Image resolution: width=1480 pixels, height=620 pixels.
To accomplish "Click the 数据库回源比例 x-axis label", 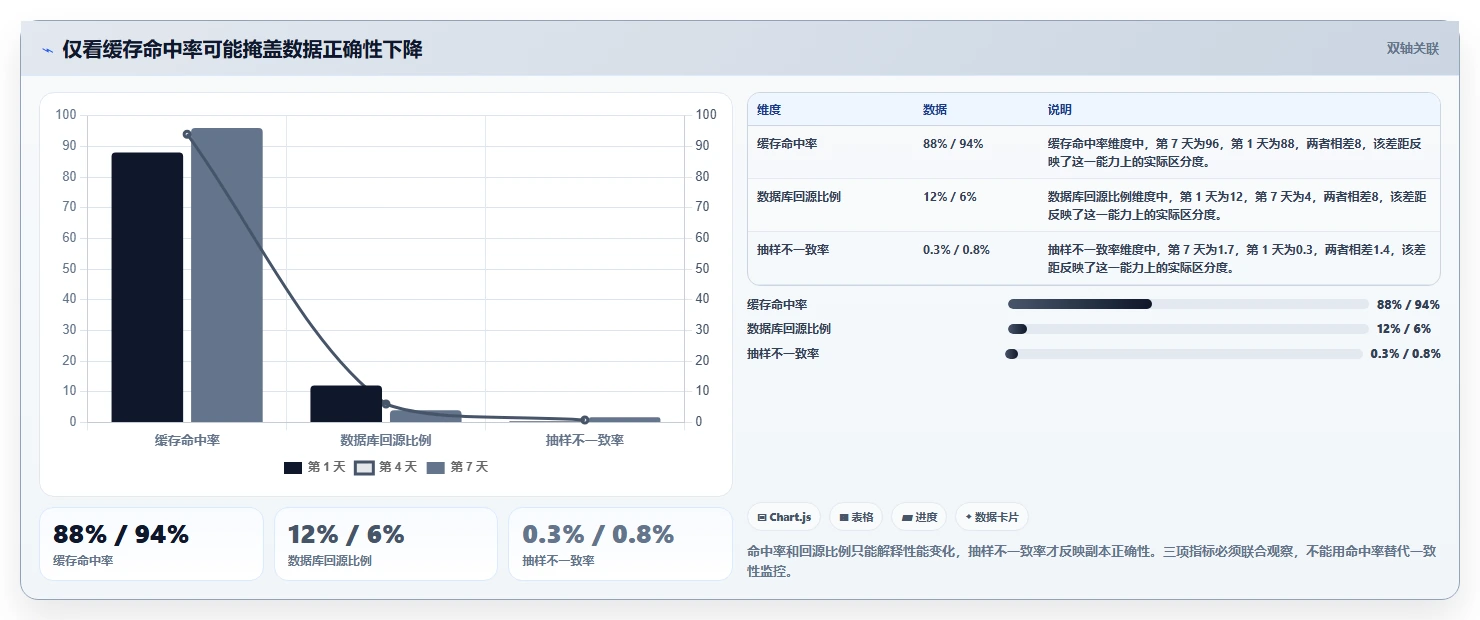I will [386, 440].
